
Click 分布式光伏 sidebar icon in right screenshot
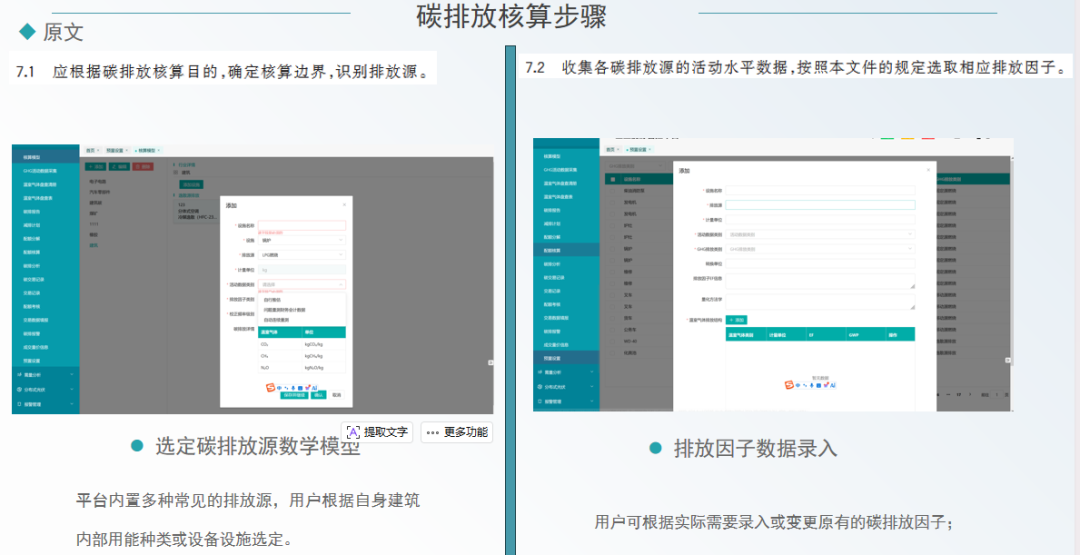540,387
